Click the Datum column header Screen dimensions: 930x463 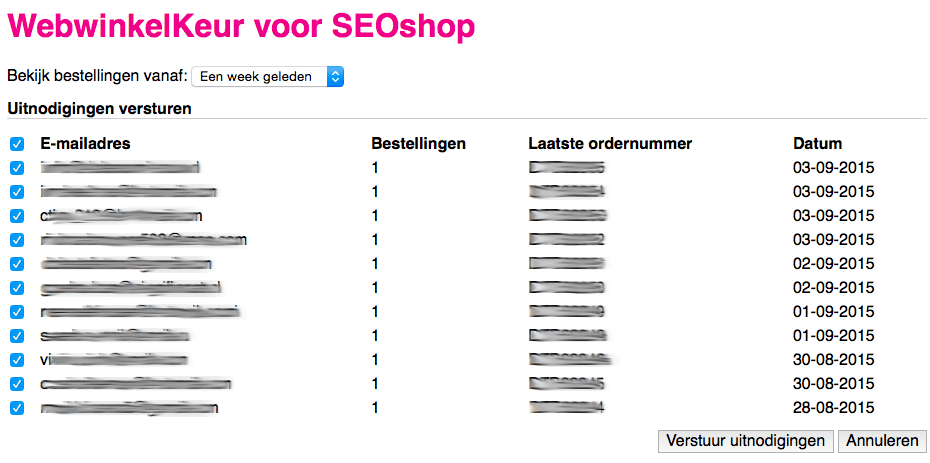click(817, 144)
